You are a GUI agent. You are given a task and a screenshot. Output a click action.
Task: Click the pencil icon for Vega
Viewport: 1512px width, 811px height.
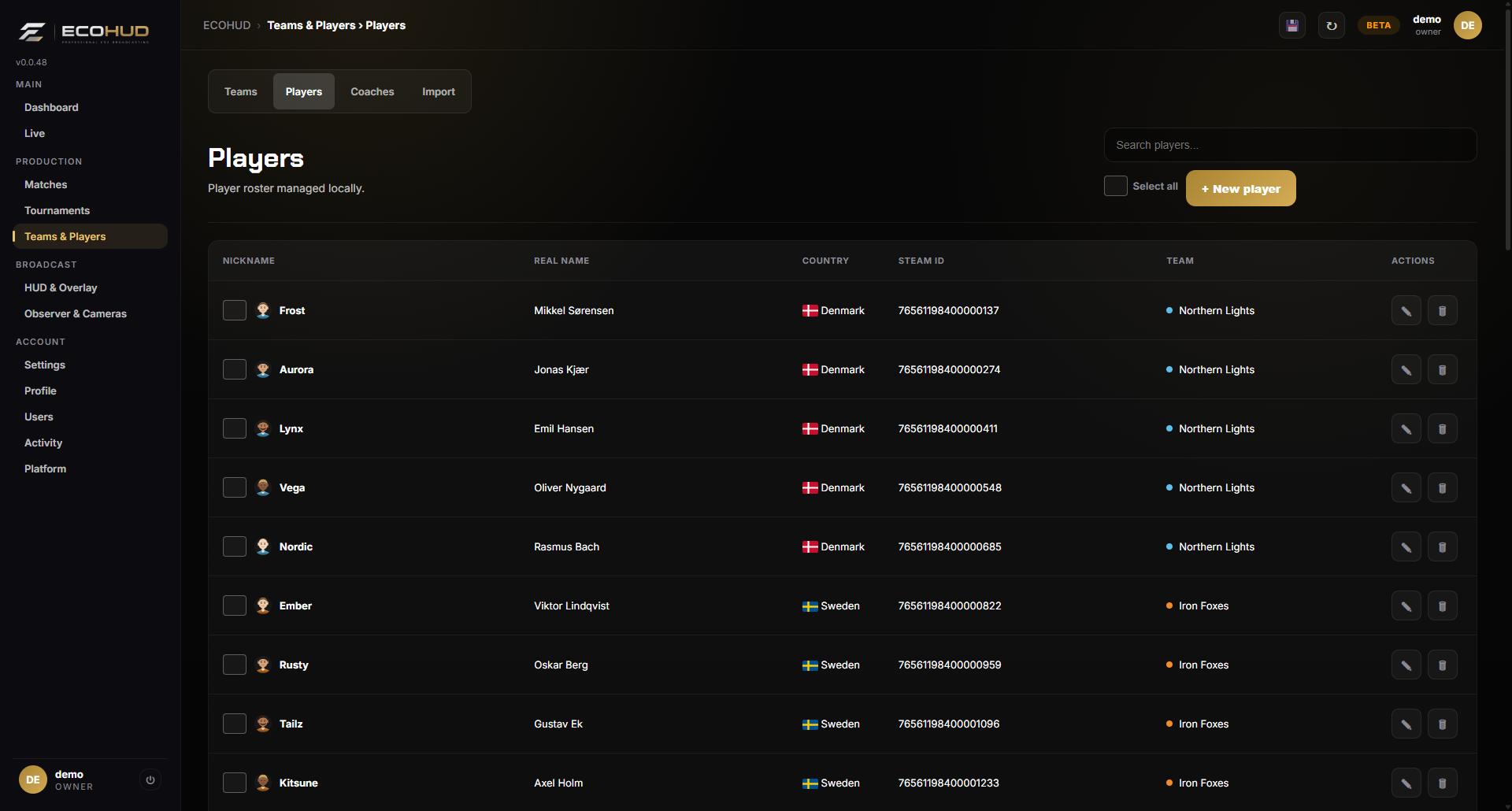[1406, 487]
